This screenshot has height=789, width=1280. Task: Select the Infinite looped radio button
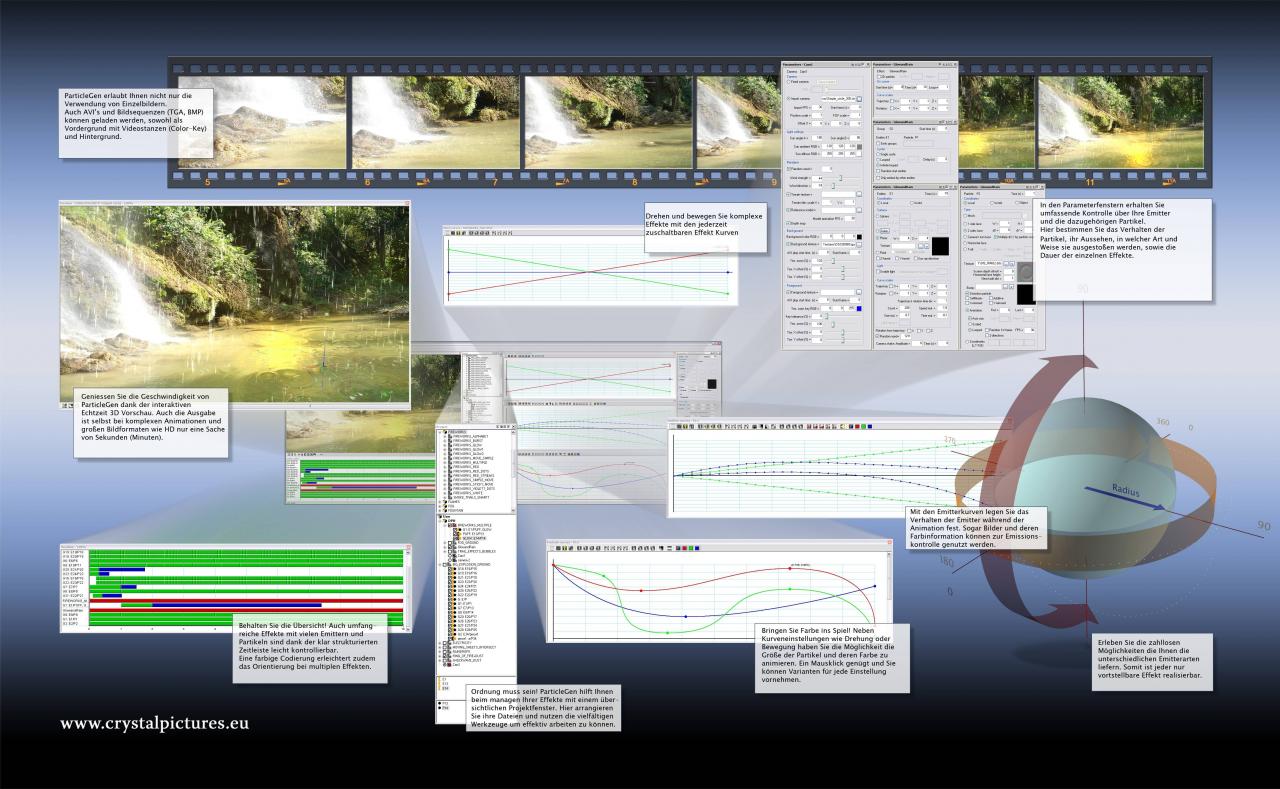point(878,165)
